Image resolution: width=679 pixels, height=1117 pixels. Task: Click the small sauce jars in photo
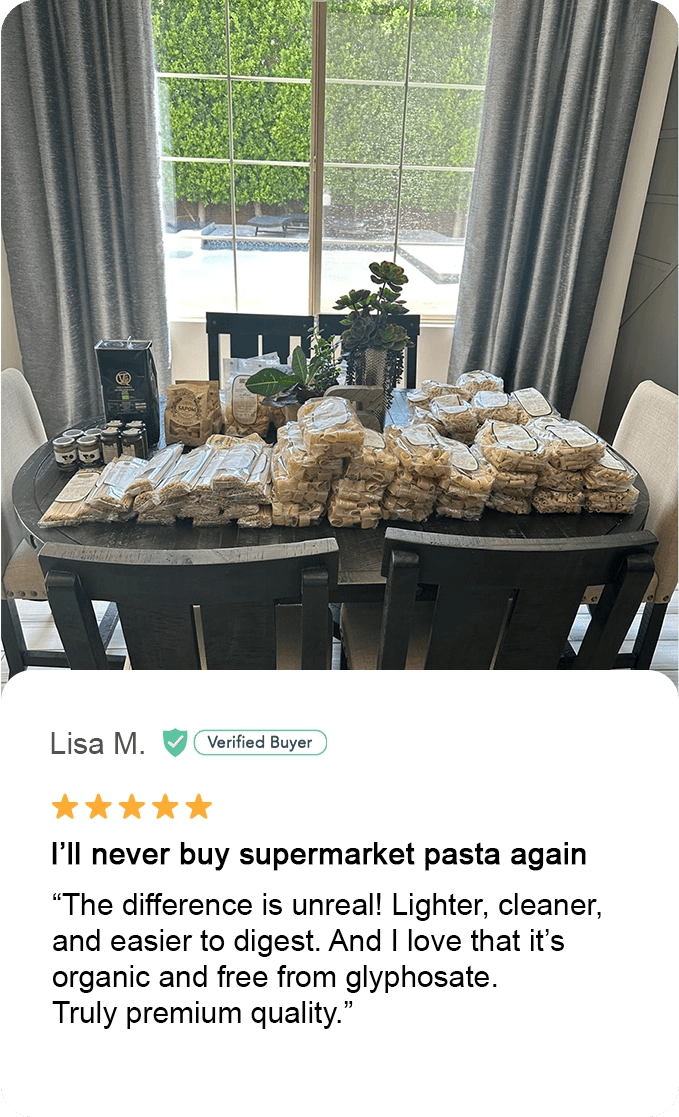click(100, 447)
